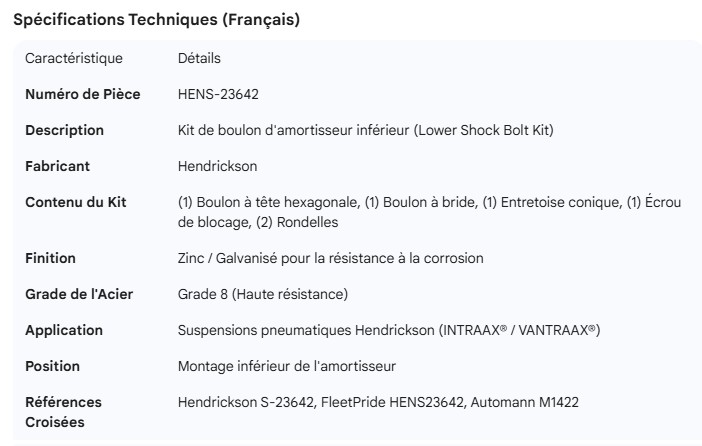Select the Position row label

click(x=52, y=366)
